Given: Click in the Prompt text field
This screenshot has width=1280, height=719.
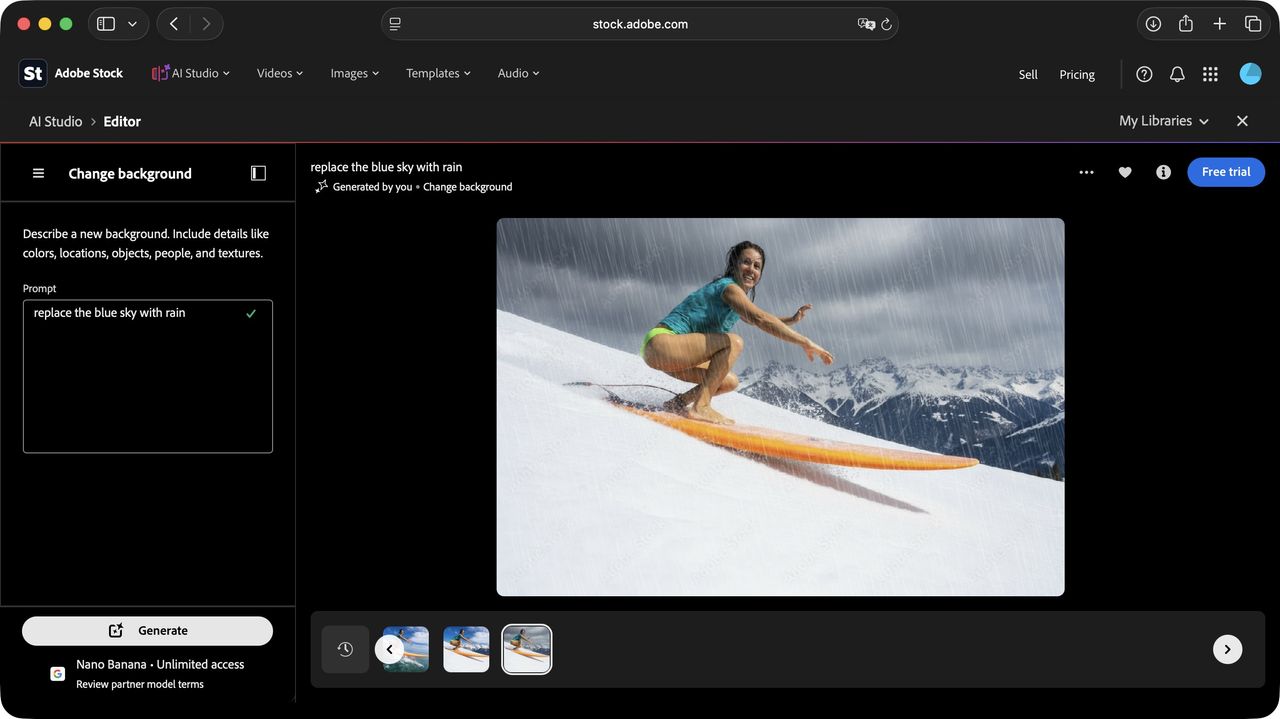Looking at the screenshot, I should (x=148, y=376).
